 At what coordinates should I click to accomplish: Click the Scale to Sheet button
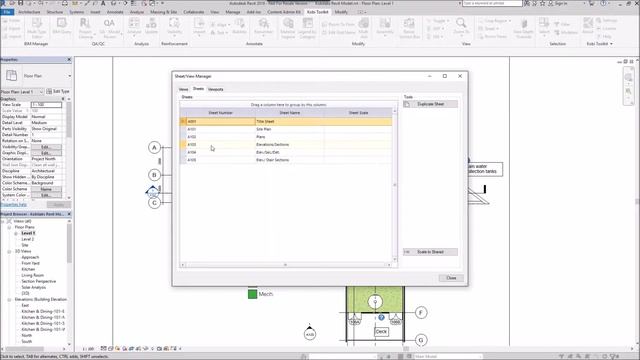(x=430, y=252)
